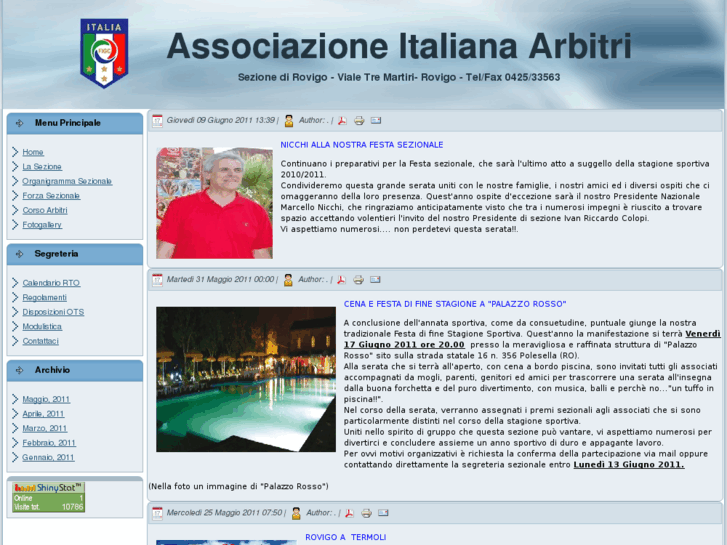
Task: Open Aprile, 2011 archive
Action: tap(43, 414)
